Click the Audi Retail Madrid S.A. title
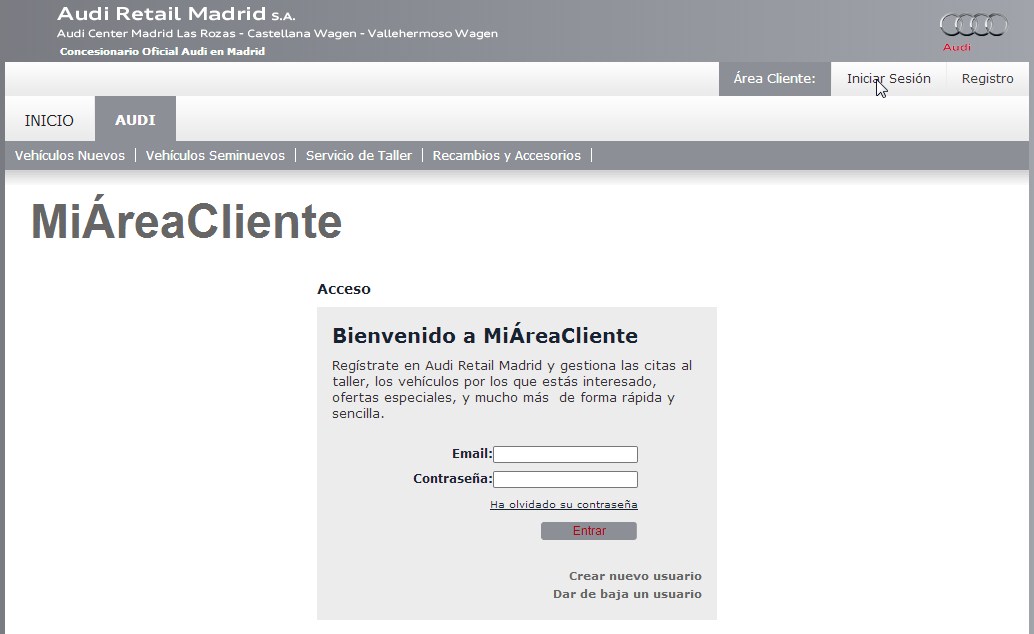 tap(176, 14)
